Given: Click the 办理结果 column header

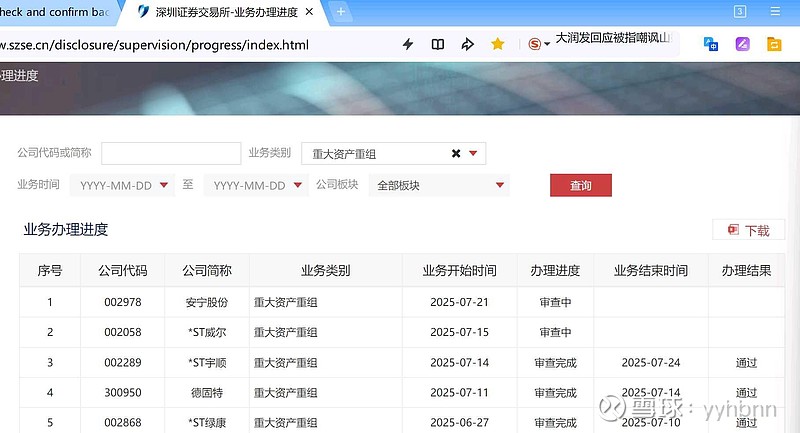Looking at the screenshot, I should (746, 270).
